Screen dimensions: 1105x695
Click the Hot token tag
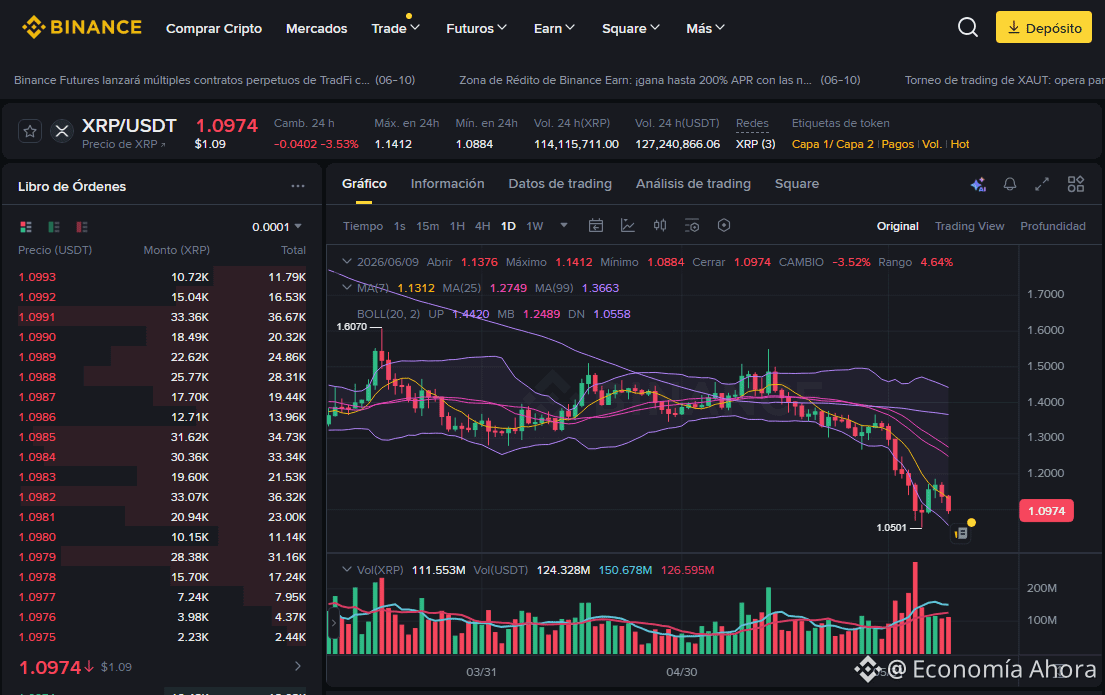point(960,144)
